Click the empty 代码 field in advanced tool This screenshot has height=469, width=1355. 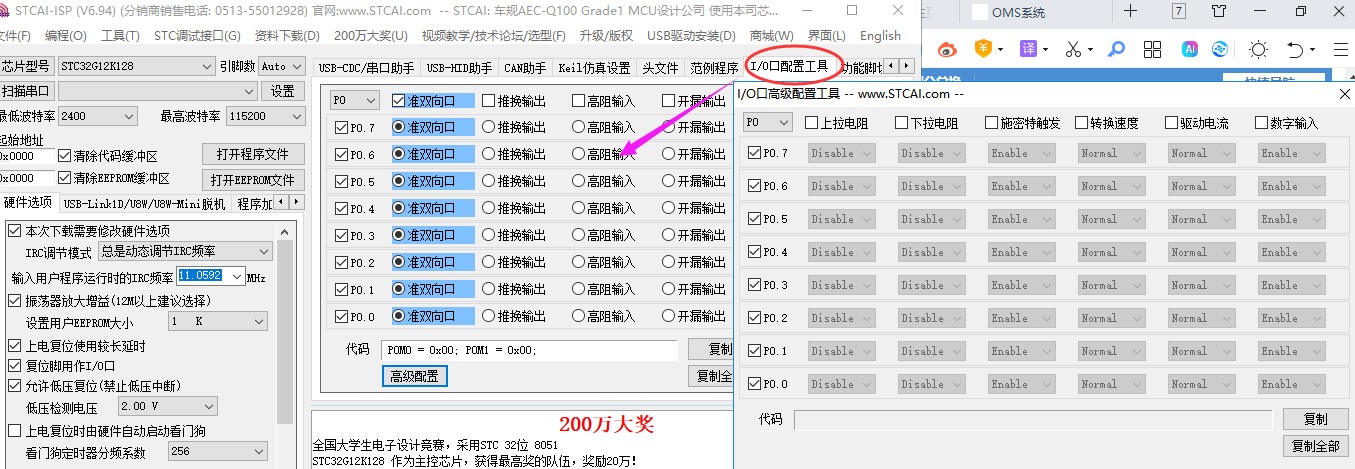pos(1033,419)
